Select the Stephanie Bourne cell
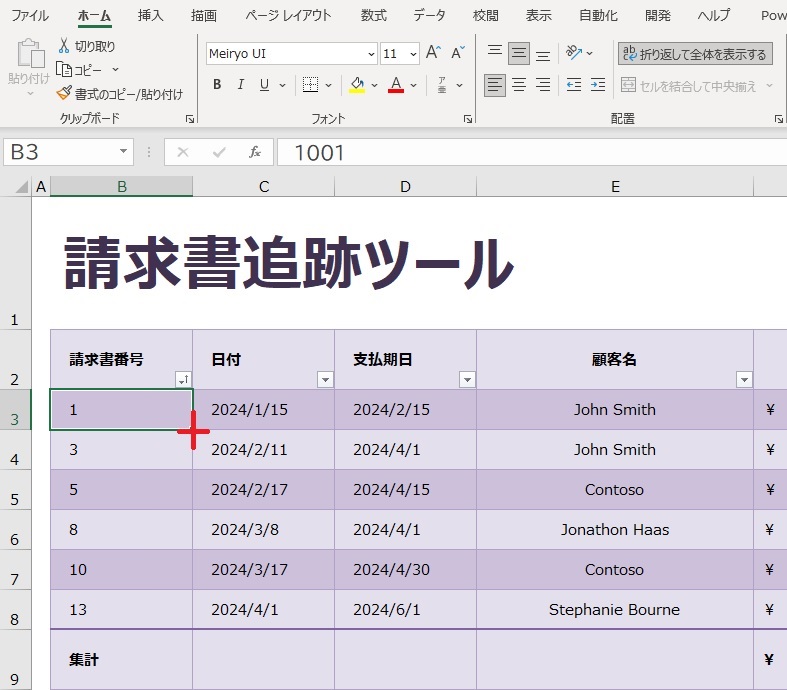The height and width of the screenshot is (690, 787). click(615, 609)
